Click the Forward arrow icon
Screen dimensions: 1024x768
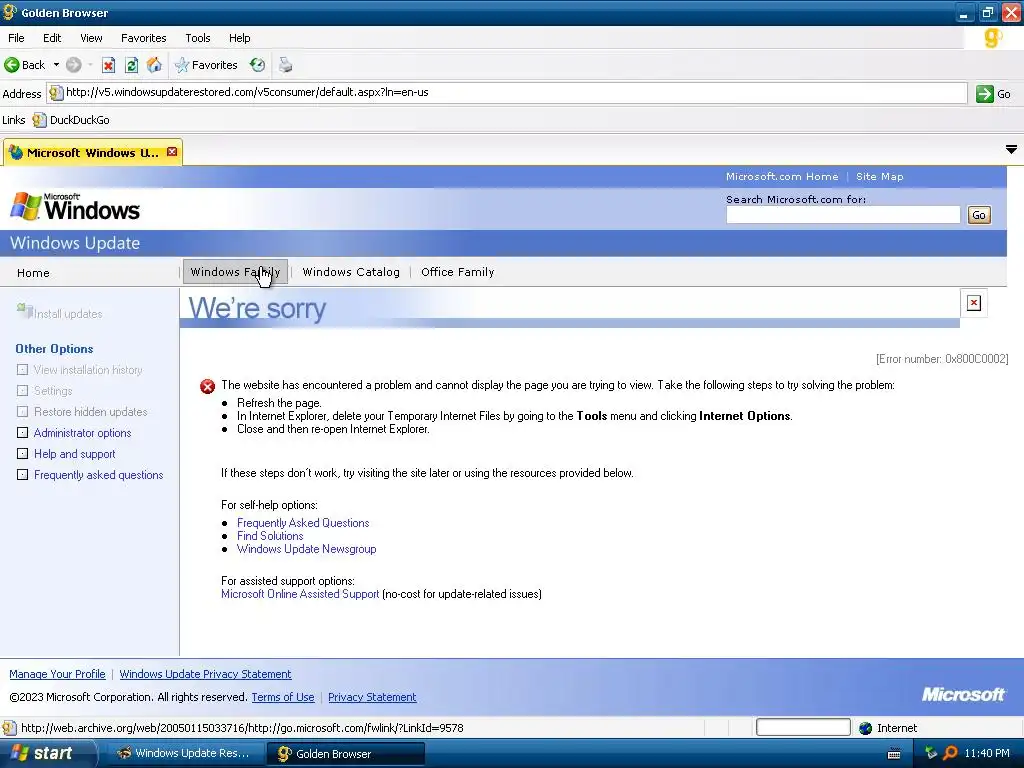coord(73,65)
